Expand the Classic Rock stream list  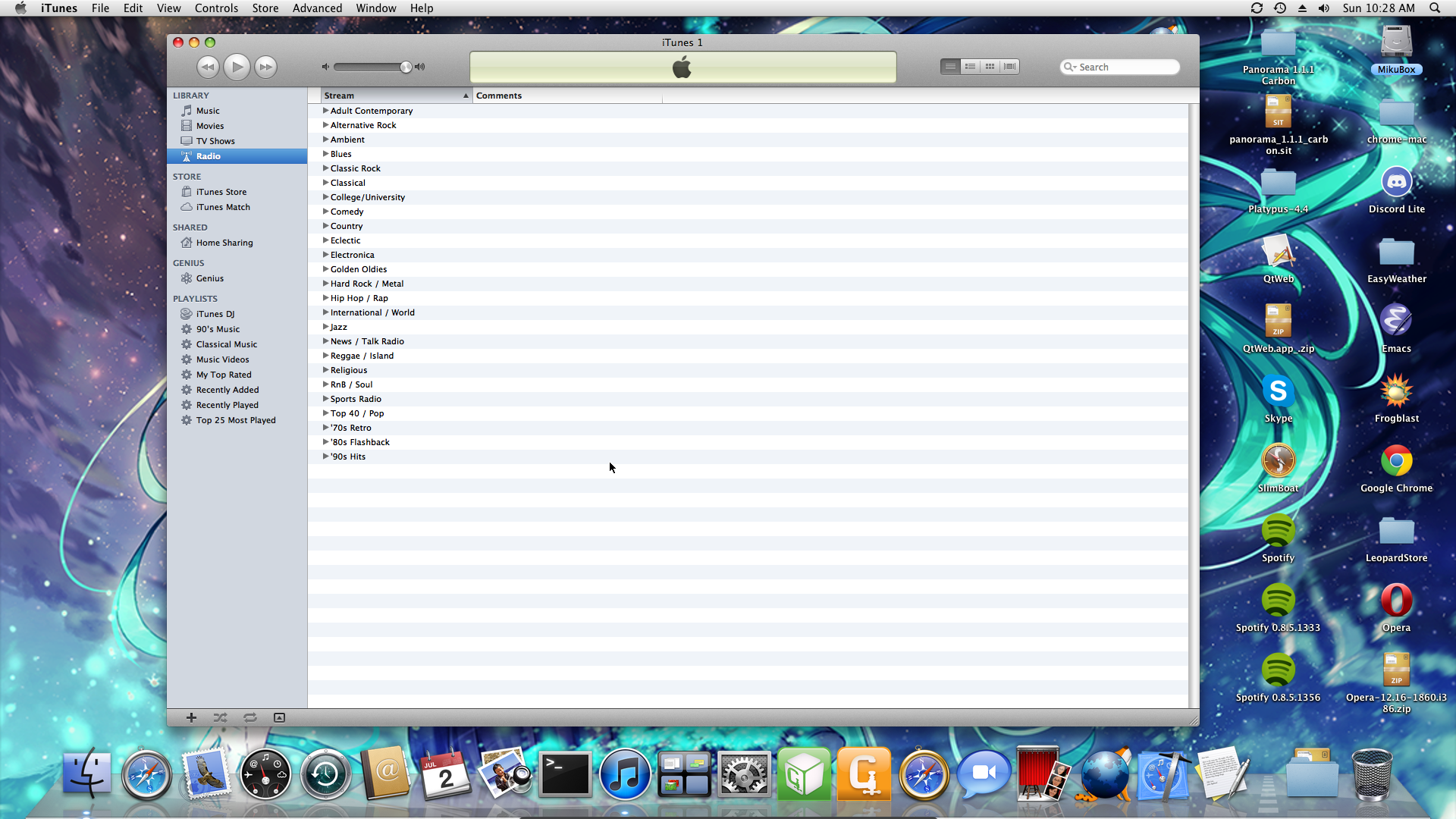325,168
